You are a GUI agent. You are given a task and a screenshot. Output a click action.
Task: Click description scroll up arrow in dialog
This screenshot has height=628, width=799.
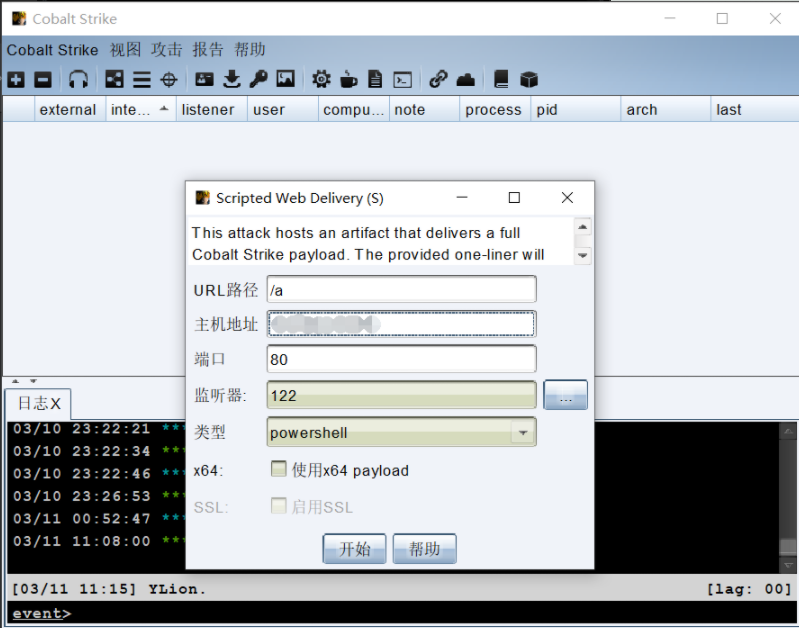[x=582, y=226]
